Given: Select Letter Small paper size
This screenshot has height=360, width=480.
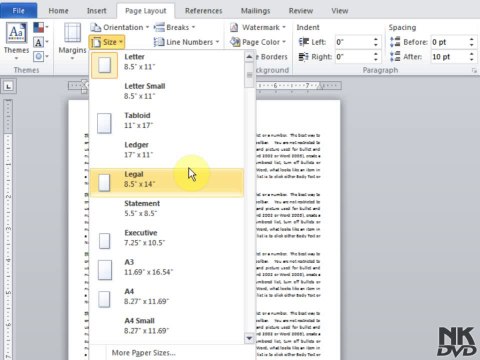Looking at the screenshot, I should tap(167, 91).
